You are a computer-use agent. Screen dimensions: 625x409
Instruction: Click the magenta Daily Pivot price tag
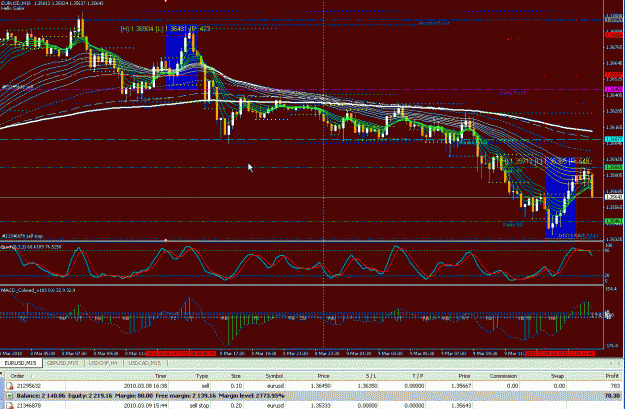614,90
